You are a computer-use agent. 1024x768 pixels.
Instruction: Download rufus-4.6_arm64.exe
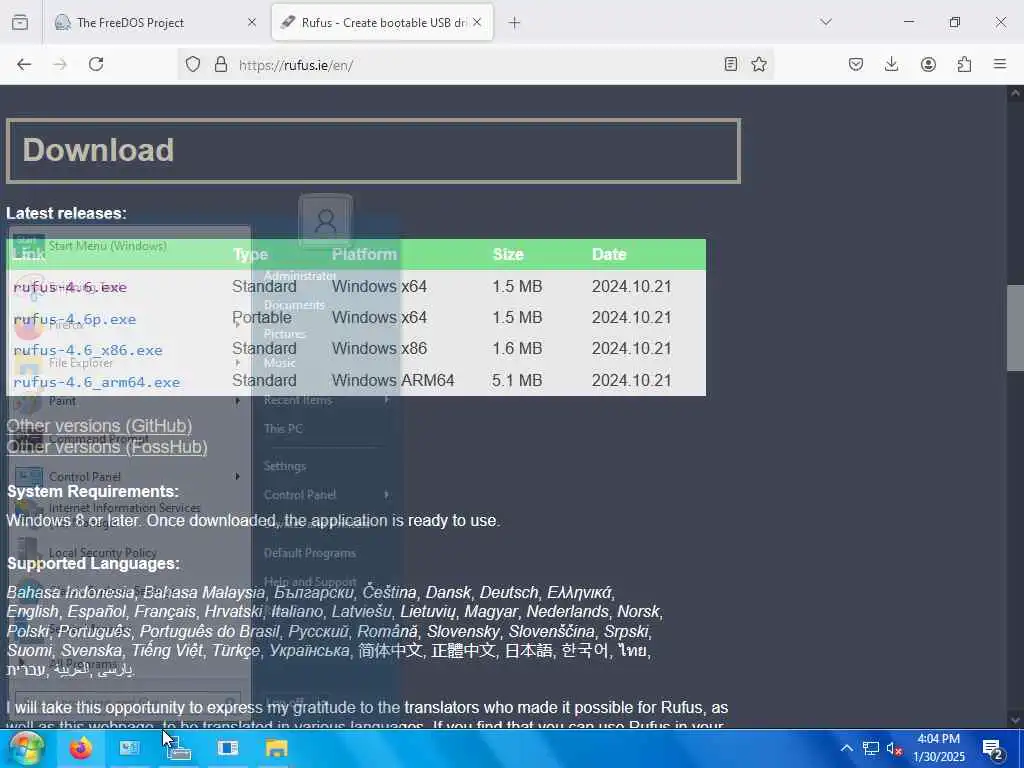[97, 382]
